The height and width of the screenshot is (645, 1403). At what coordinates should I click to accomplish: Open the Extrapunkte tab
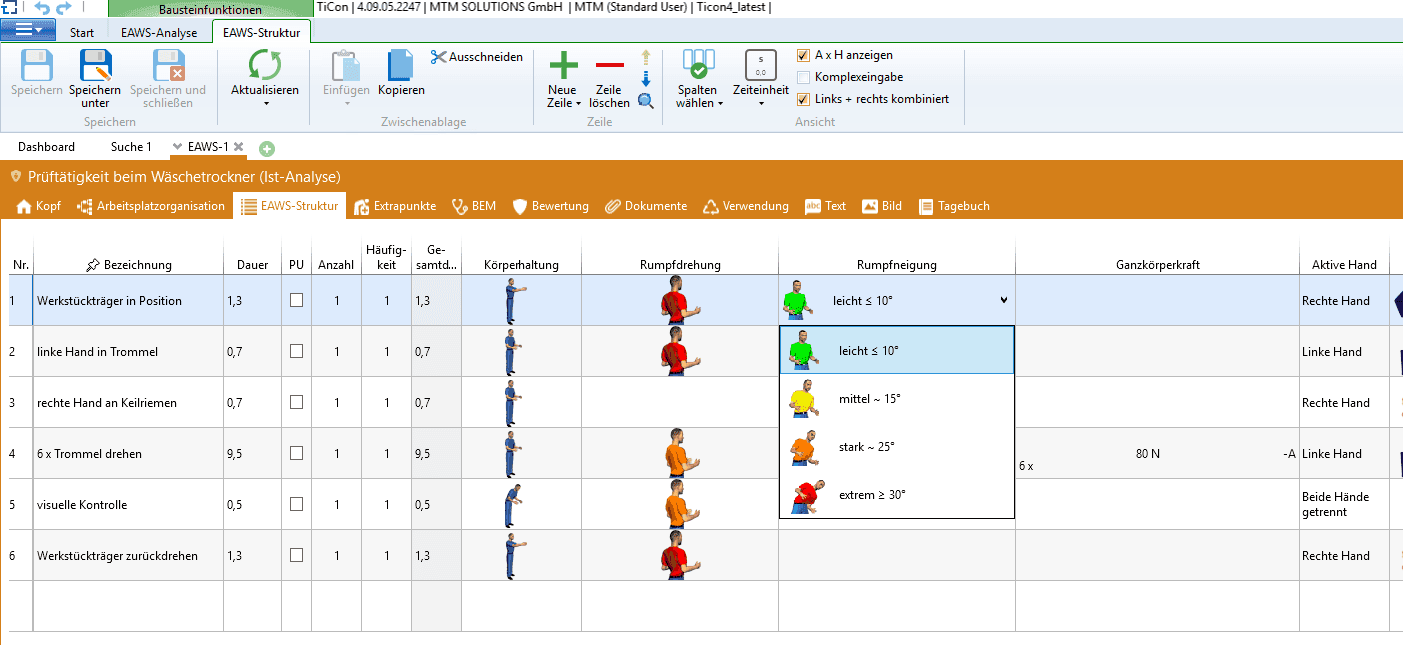point(395,206)
